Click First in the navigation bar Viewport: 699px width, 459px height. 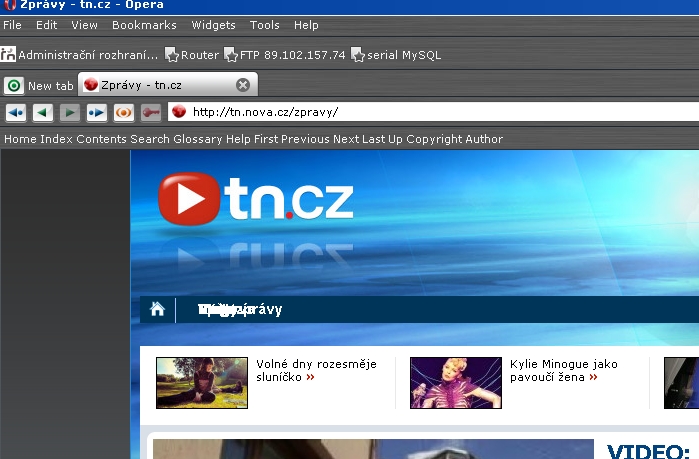266,139
